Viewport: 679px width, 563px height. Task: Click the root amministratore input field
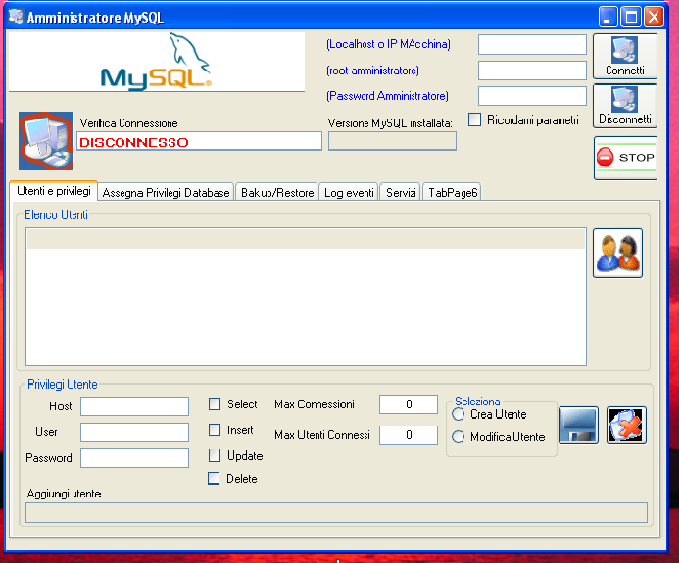click(532, 71)
